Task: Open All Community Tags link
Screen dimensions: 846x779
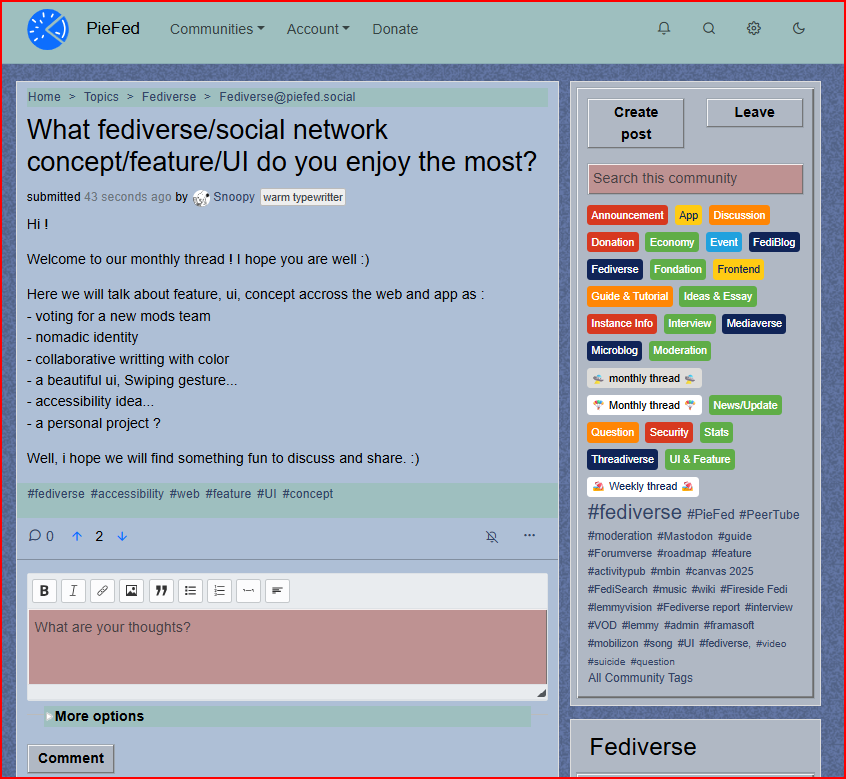Action: click(640, 678)
